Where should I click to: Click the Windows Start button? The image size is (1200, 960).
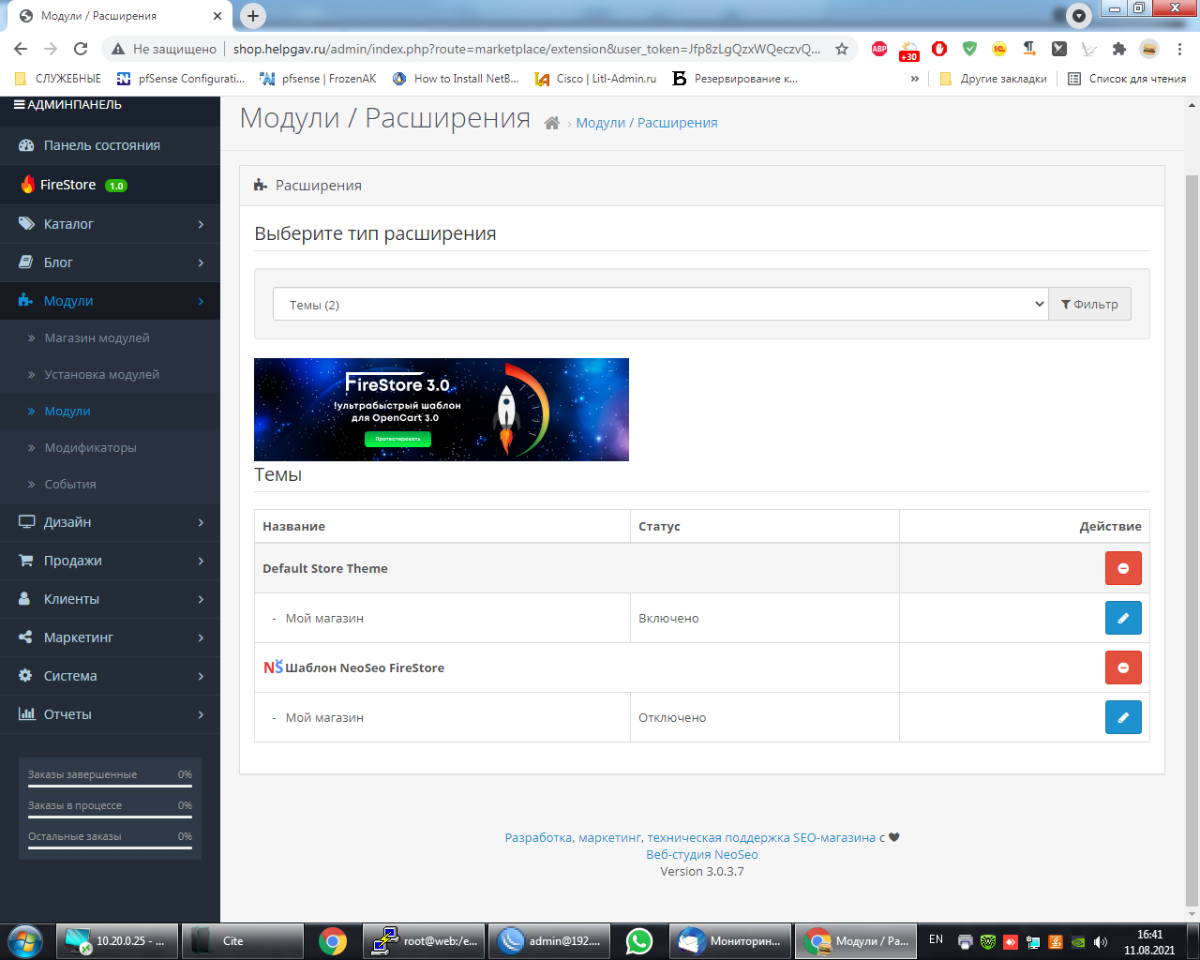(x=25, y=941)
